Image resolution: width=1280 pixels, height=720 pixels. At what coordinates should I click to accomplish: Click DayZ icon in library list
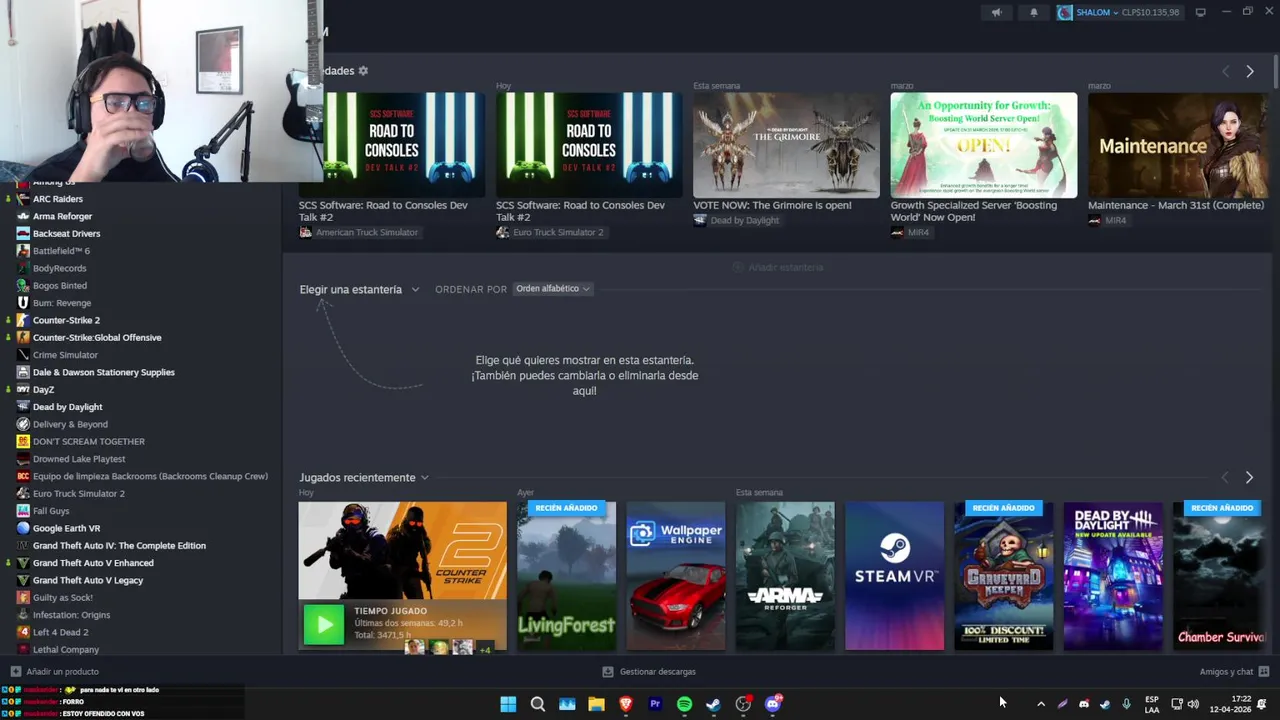[23, 390]
